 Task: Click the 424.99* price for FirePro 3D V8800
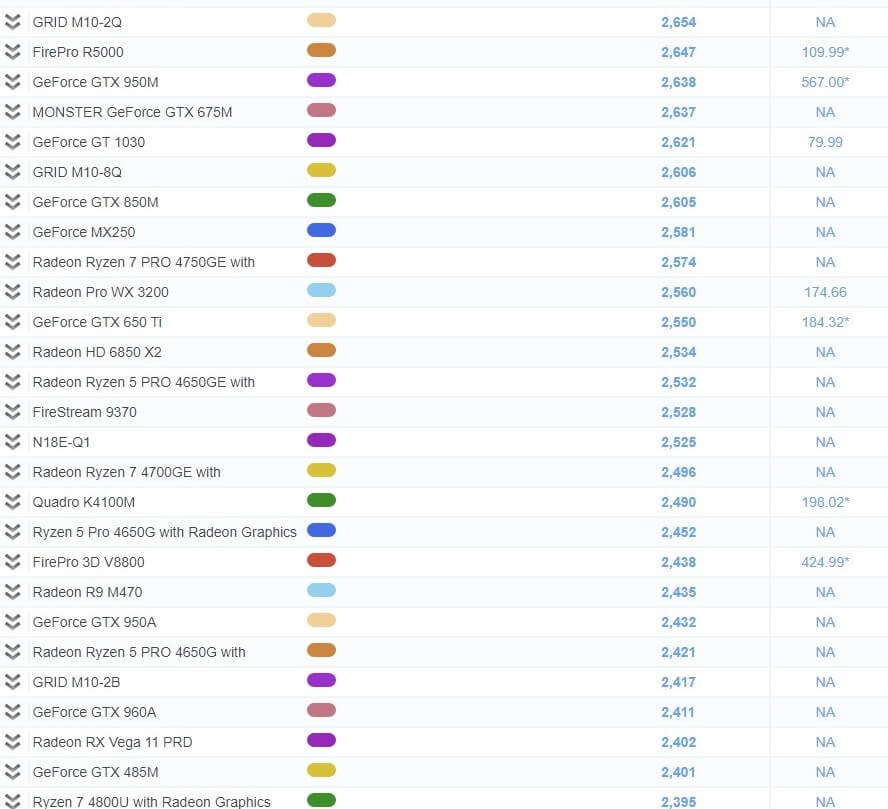(x=825, y=562)
